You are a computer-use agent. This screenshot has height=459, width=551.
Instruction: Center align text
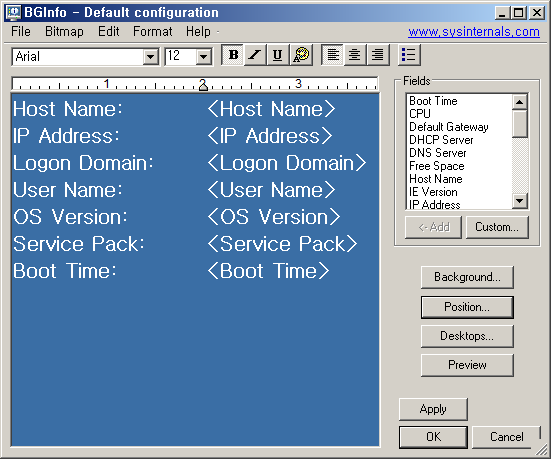click(355, 55)
